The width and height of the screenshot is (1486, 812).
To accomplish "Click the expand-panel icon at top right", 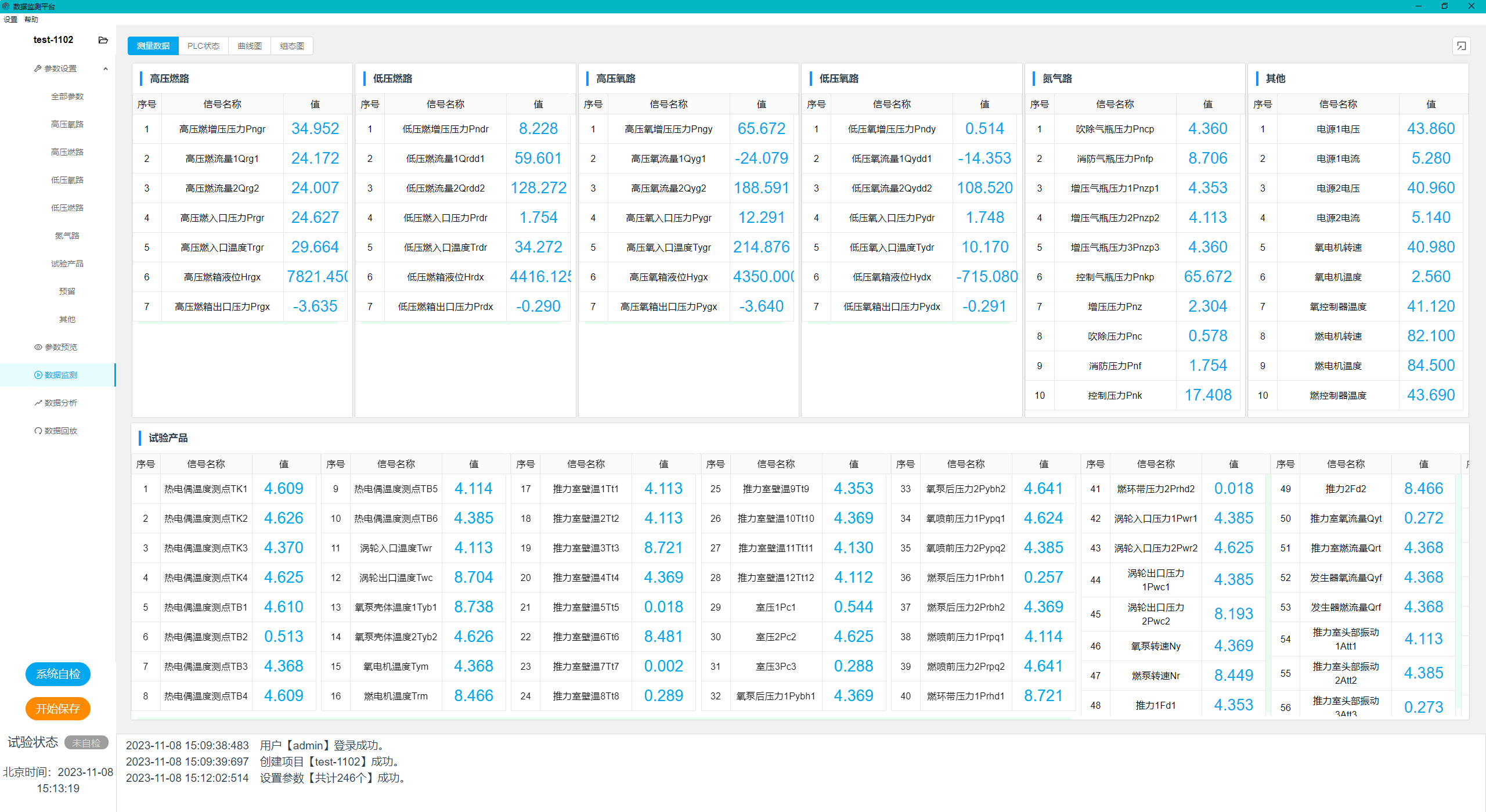I will (1461, 46).
